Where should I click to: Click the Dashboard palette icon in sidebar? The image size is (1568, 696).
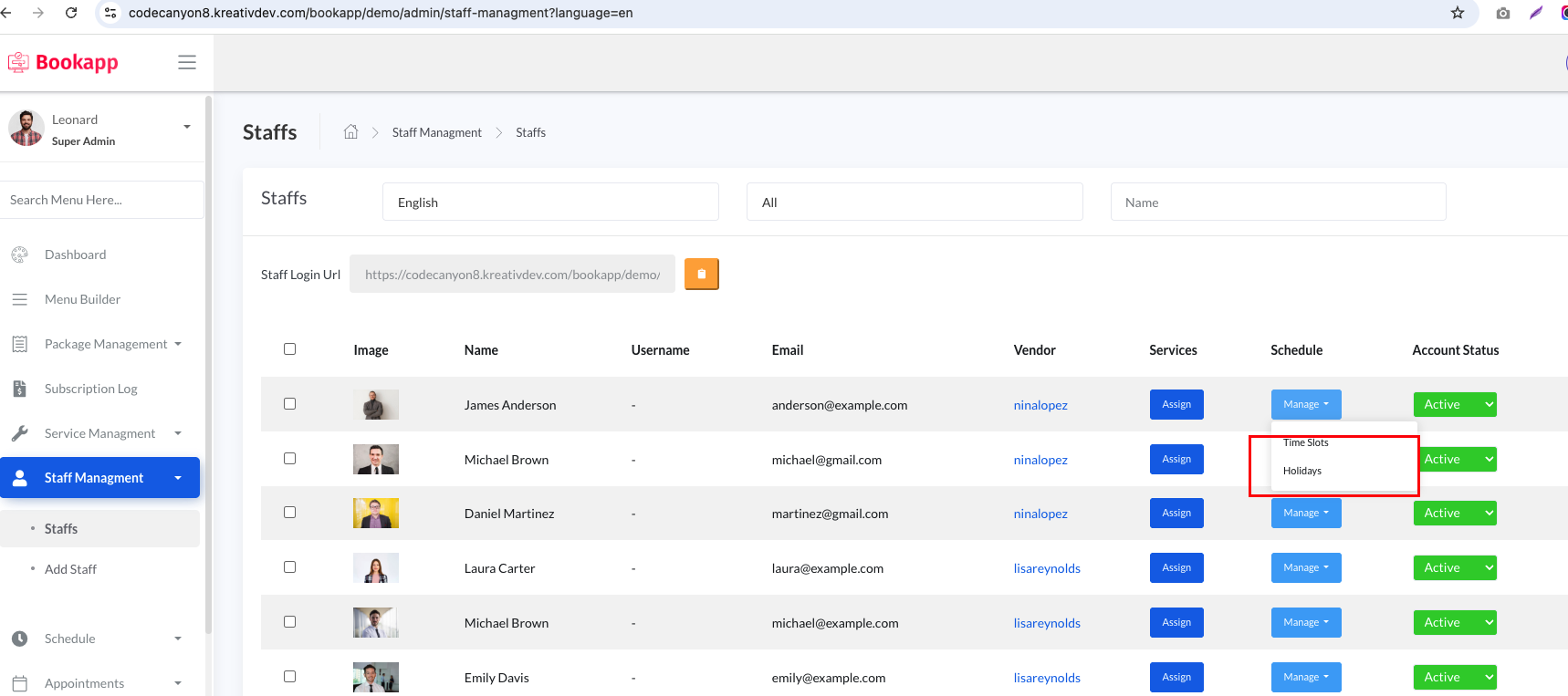[x=19, y=255]
